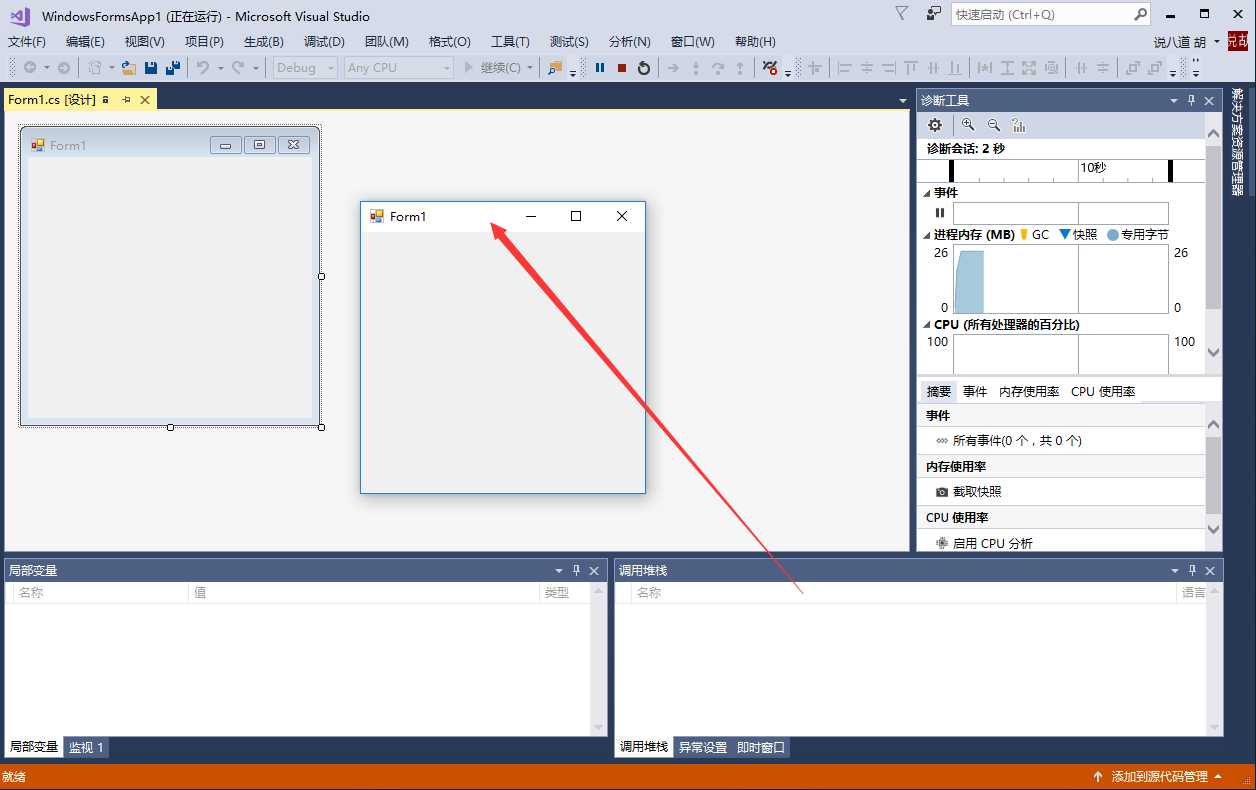The width and height of the screenshot is (1256, 790).
Task: Click the Navigate Backward icon
Action: 30,68
